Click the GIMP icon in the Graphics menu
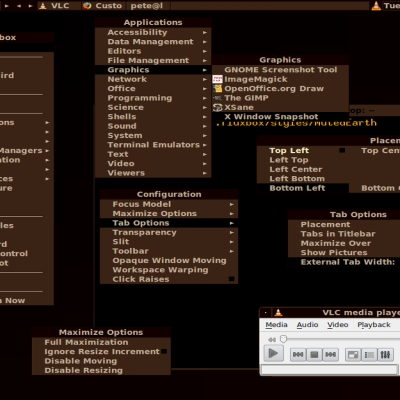This screenshot has width=400, height=400. click(217, 98)
